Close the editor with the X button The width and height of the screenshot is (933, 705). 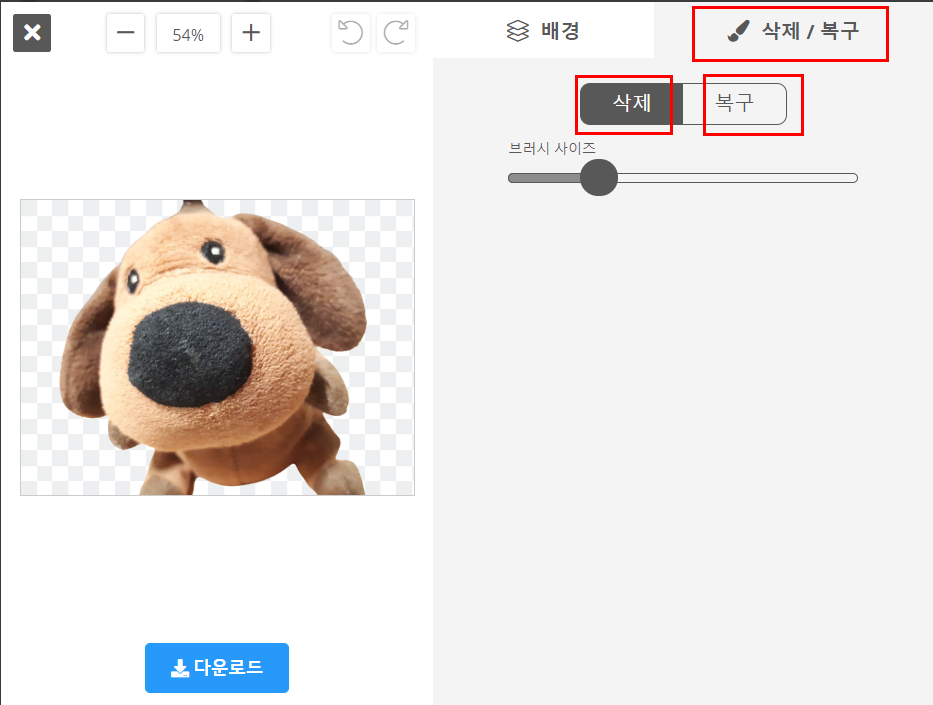click(x=32, y=33)
